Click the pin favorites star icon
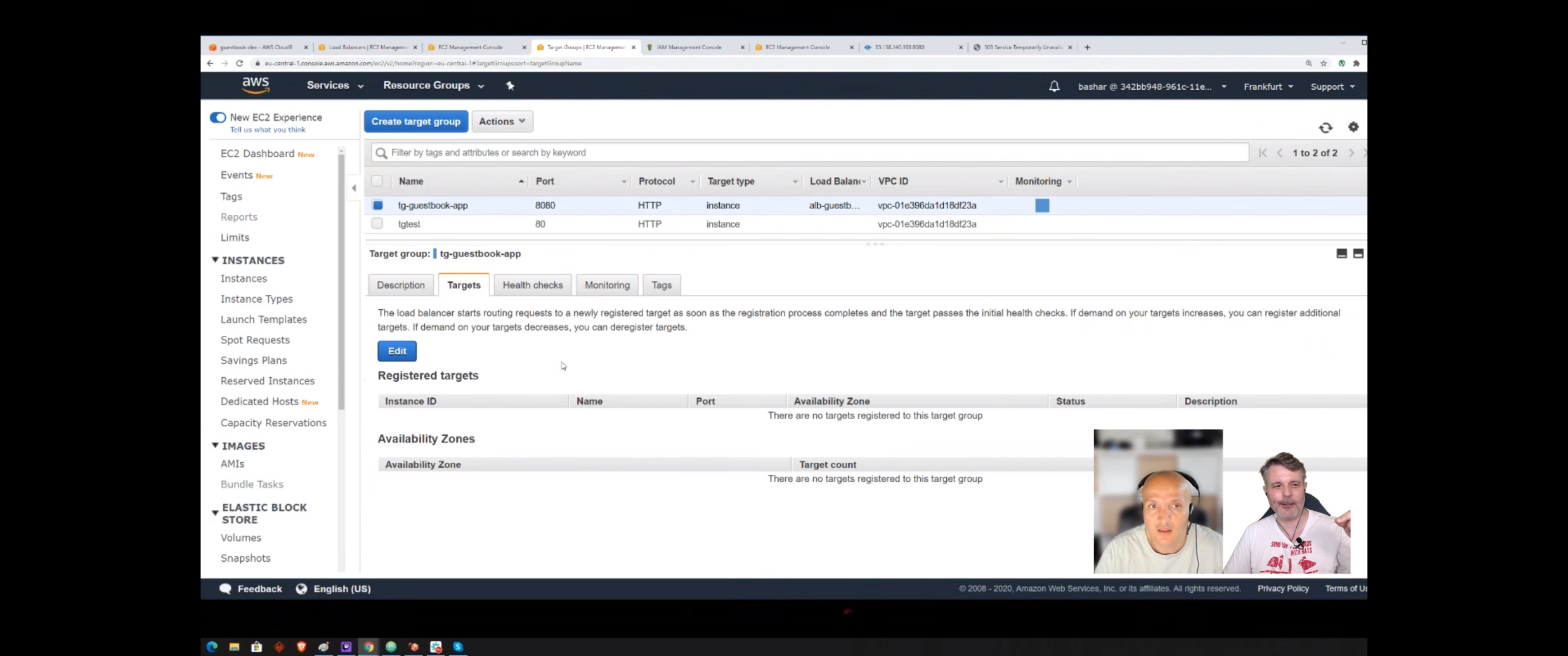The image size is (1568, 656). point(510,86)
